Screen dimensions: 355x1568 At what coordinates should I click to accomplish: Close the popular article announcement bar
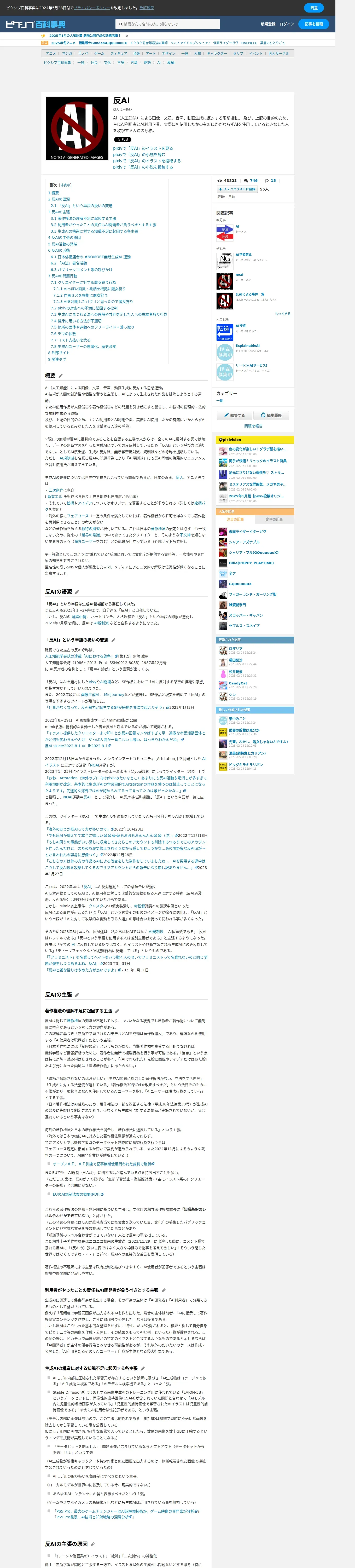tap(127, 36)
